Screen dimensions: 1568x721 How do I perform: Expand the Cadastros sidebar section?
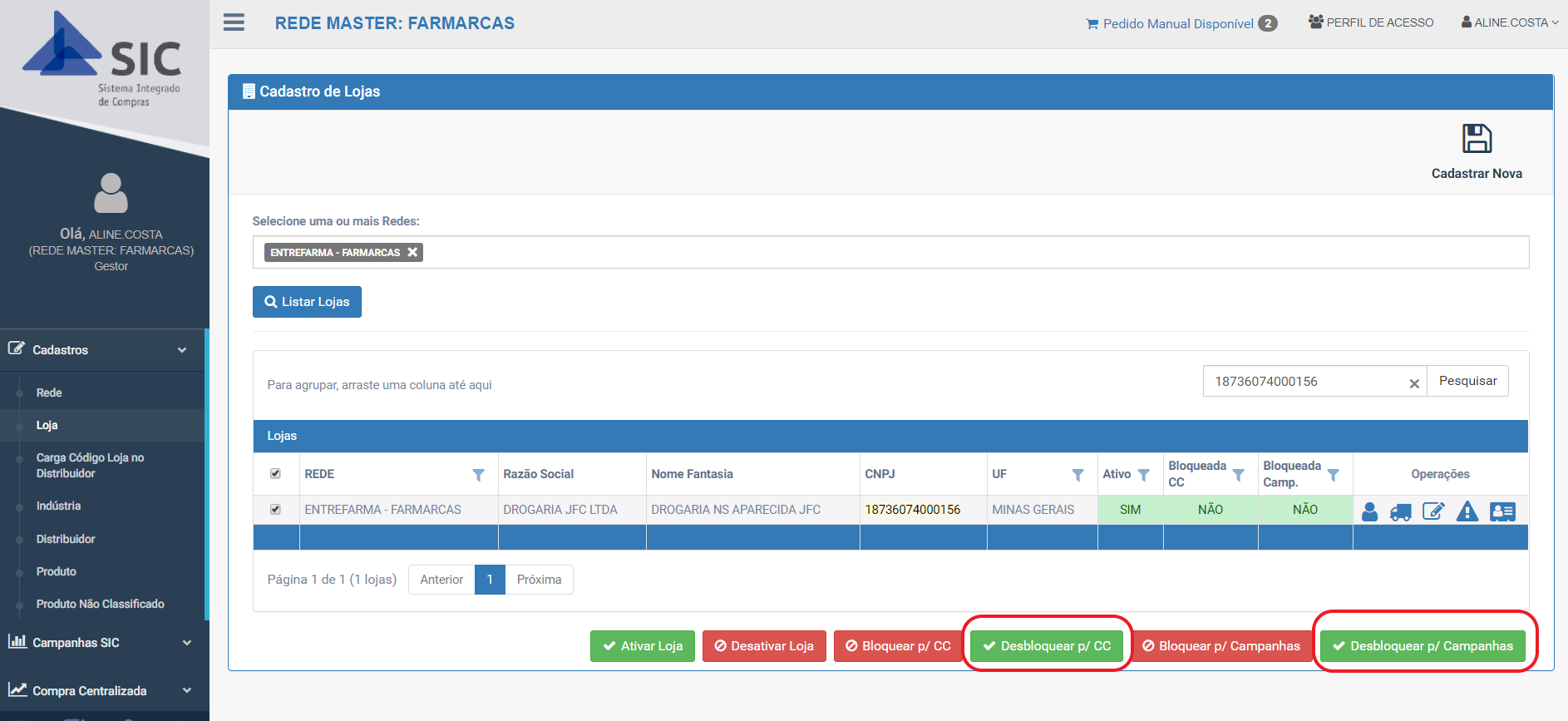pos(101,350)
